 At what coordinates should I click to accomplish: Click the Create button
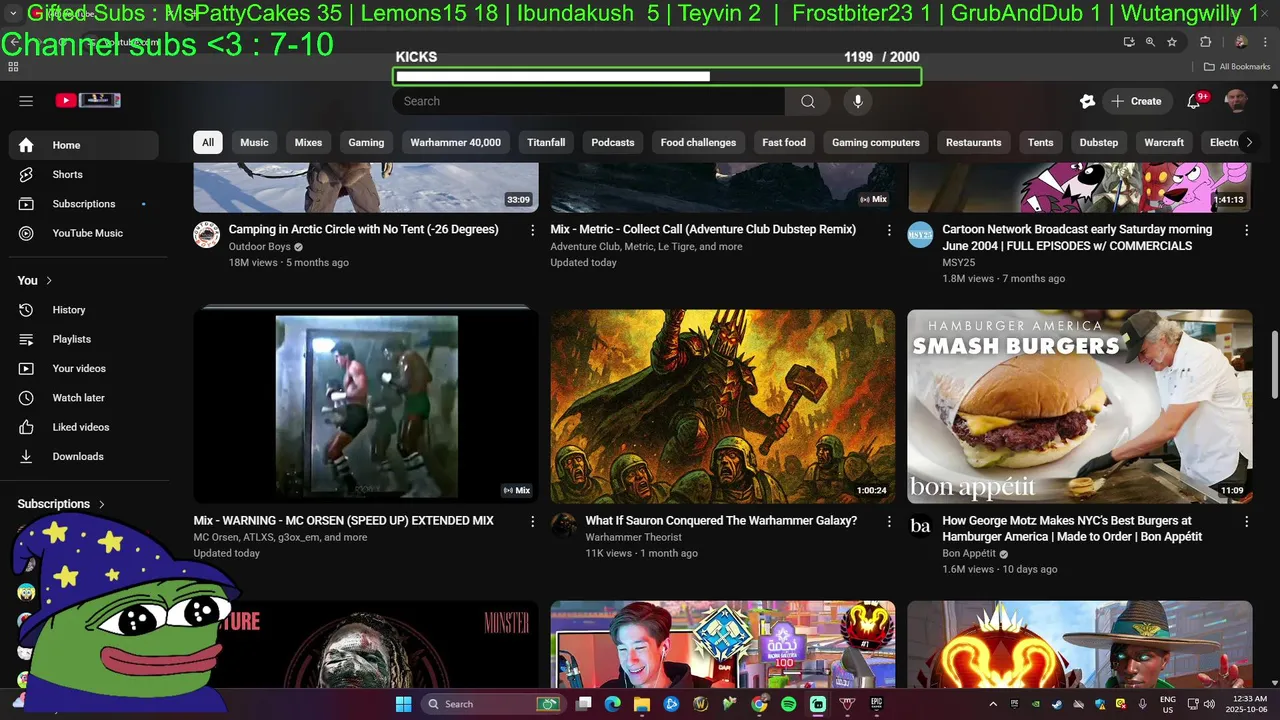(x=1136, y=101)
